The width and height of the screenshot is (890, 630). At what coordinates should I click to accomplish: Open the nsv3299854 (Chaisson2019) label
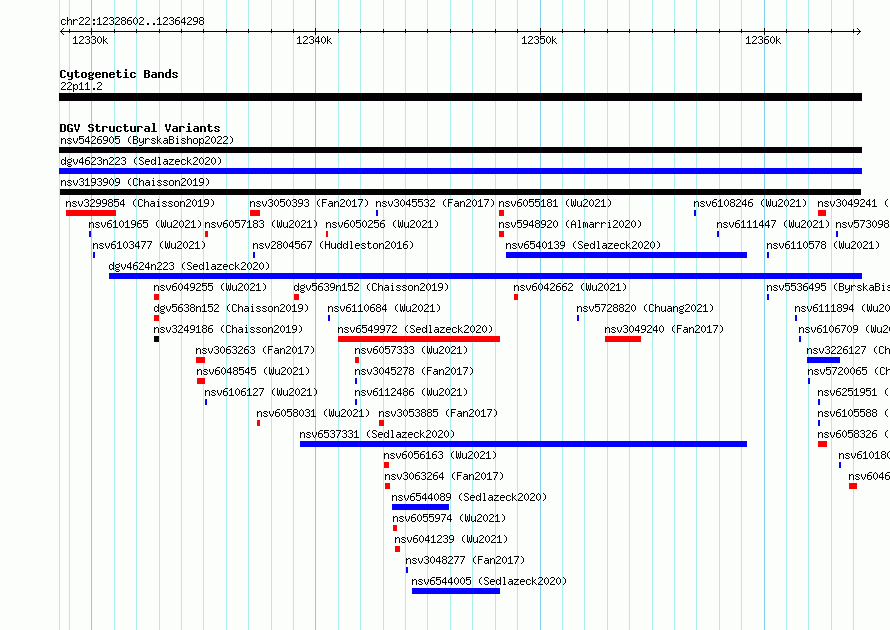coord(140,203)
